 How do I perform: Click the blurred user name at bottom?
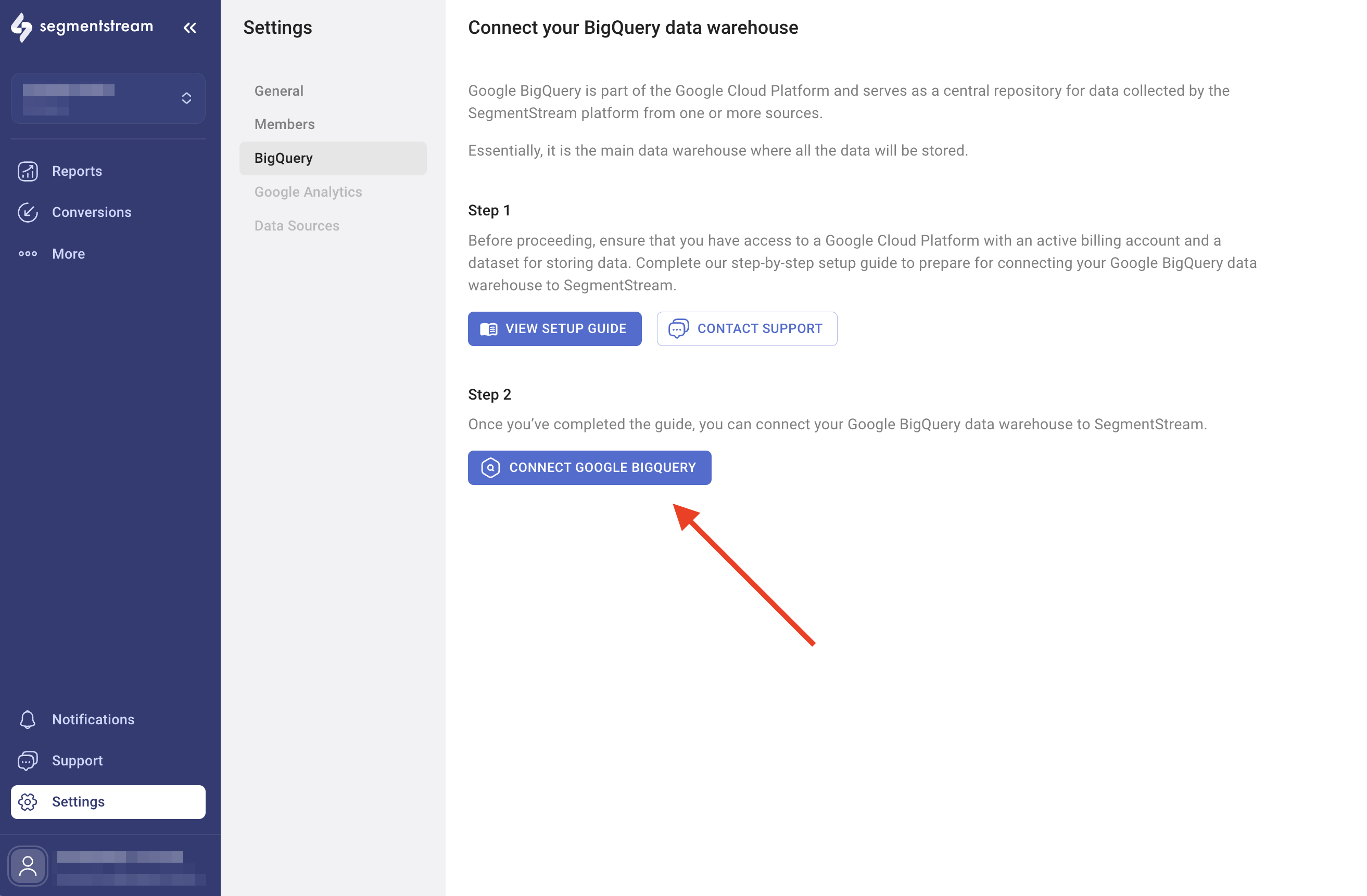click(120, 857)
